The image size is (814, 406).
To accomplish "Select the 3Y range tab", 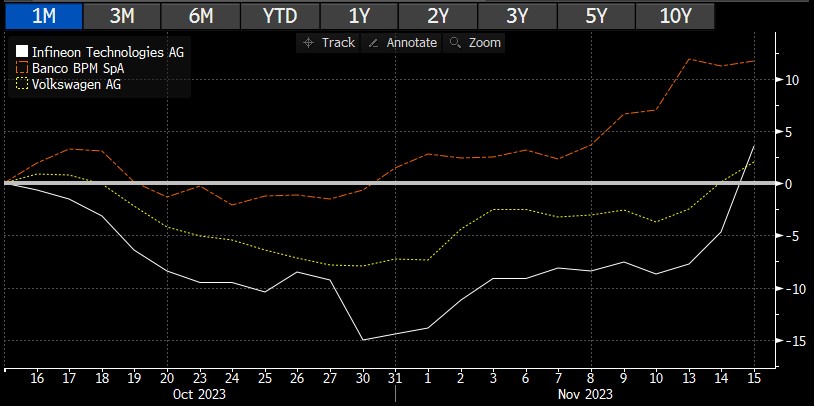I will click(x=516, y=15).
